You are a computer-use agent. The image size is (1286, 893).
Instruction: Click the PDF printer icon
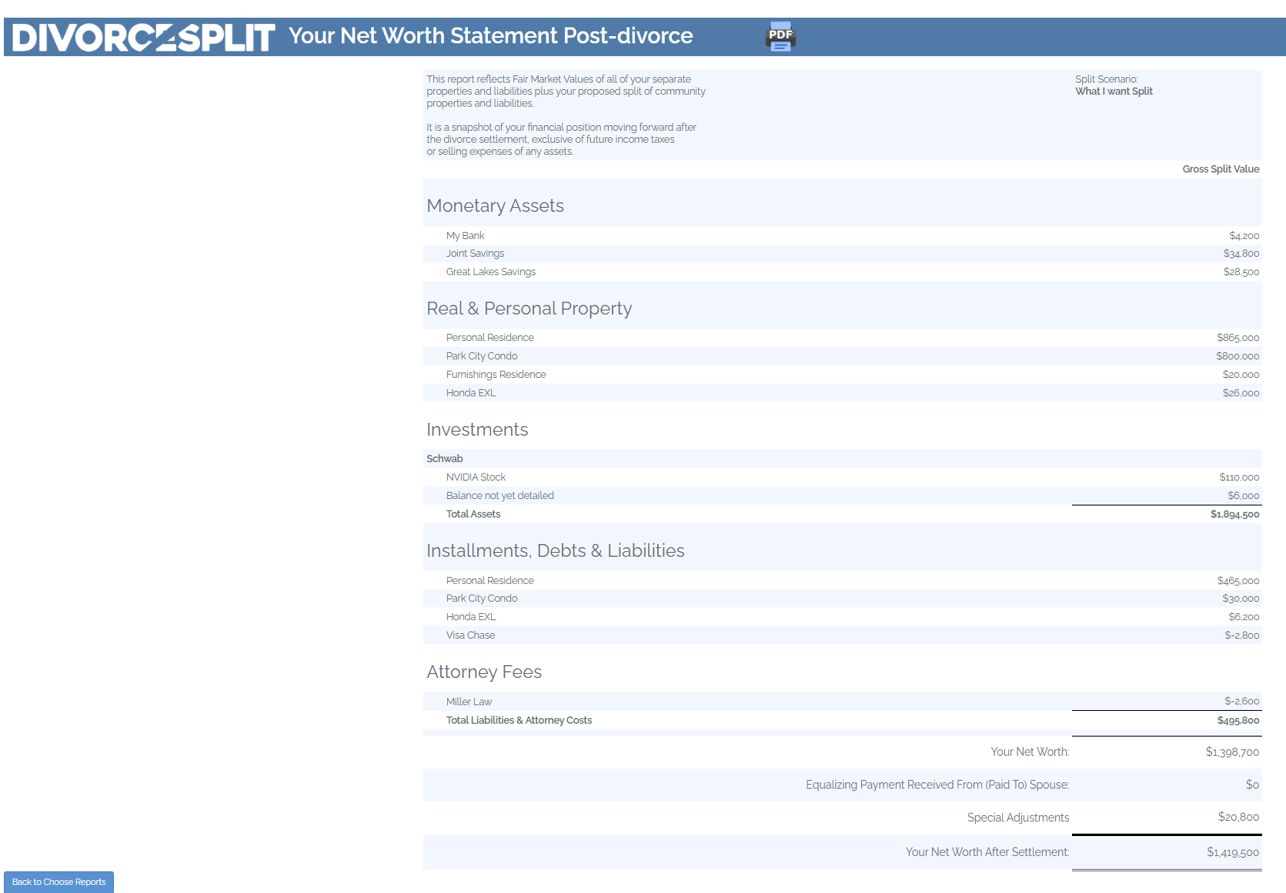coord(780,37)
